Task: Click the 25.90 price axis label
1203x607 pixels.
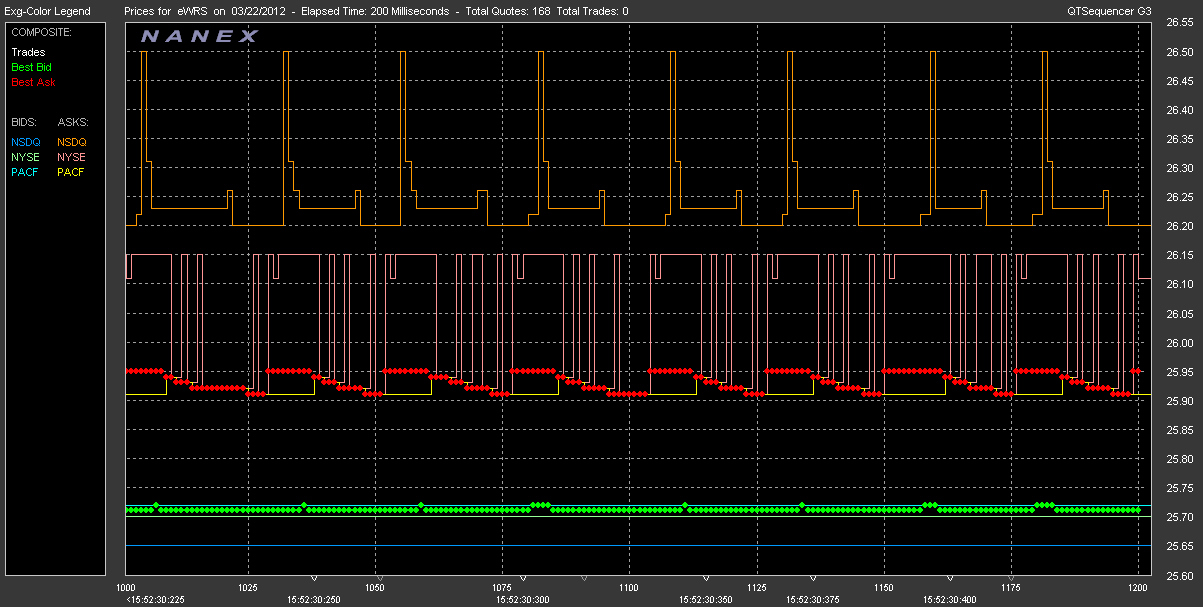Action: [x=1180, y=401]
